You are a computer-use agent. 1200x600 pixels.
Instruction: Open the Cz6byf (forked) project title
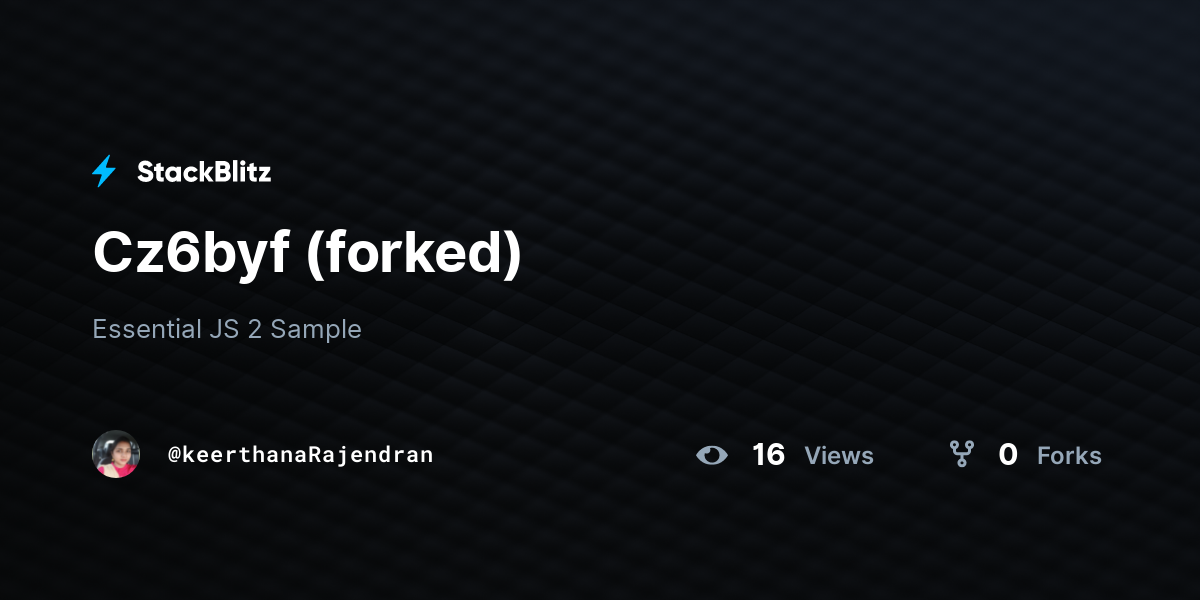(307, 254)
